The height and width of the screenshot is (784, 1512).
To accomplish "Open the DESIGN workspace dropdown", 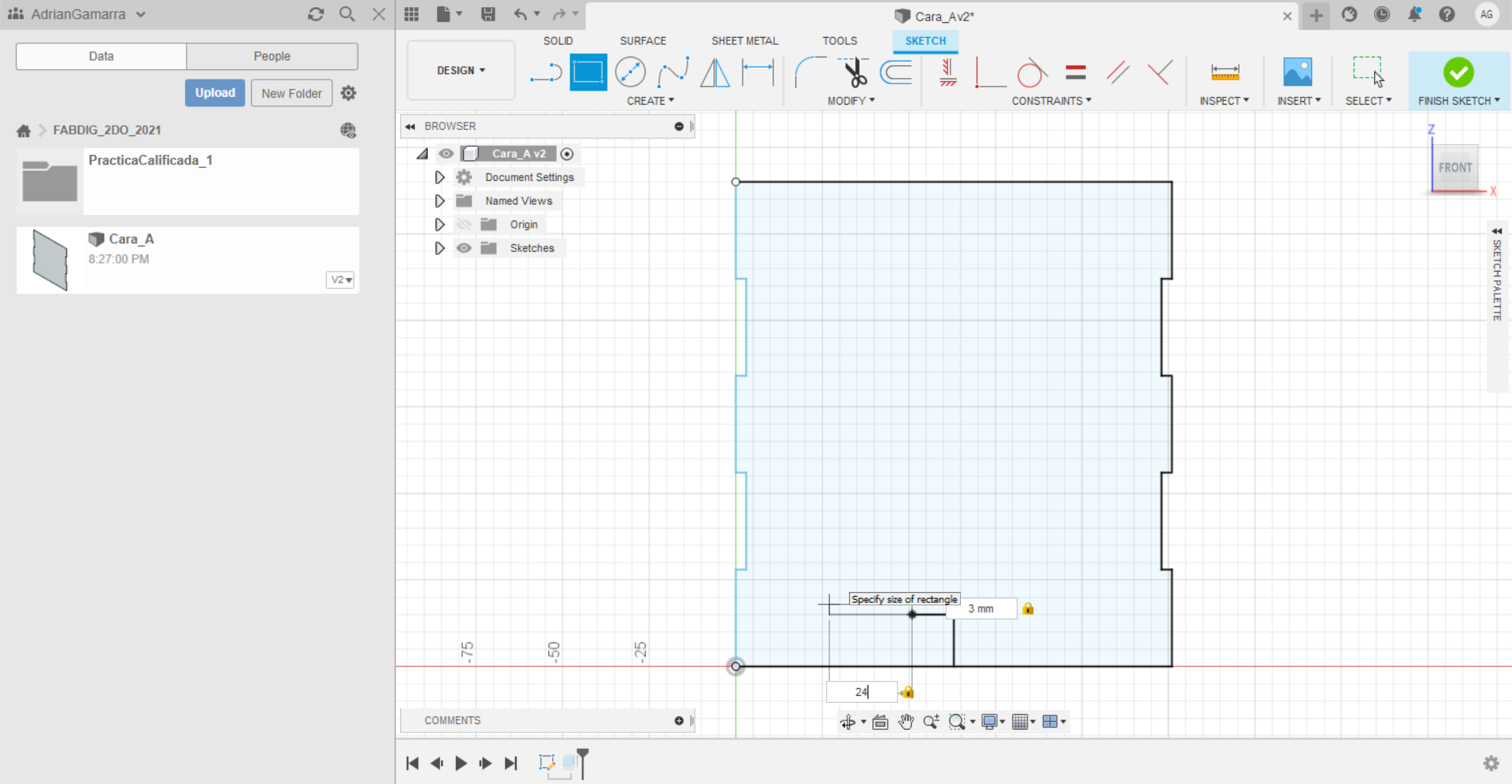I will (x=461, y=70).
